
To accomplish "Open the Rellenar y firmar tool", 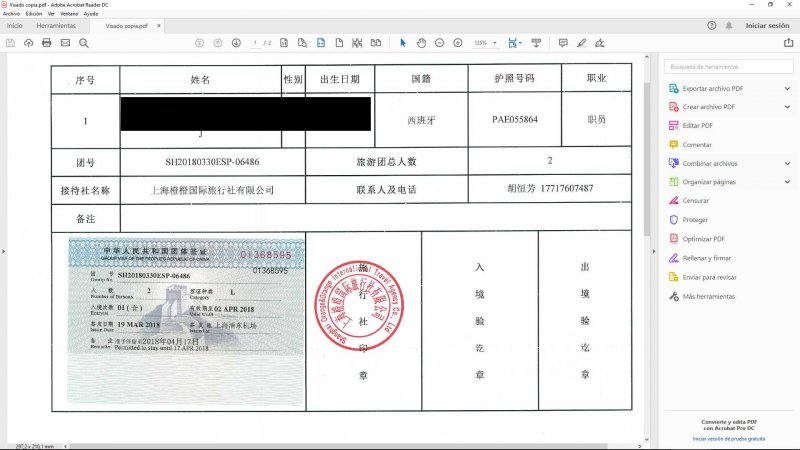I will pos(706,258).
